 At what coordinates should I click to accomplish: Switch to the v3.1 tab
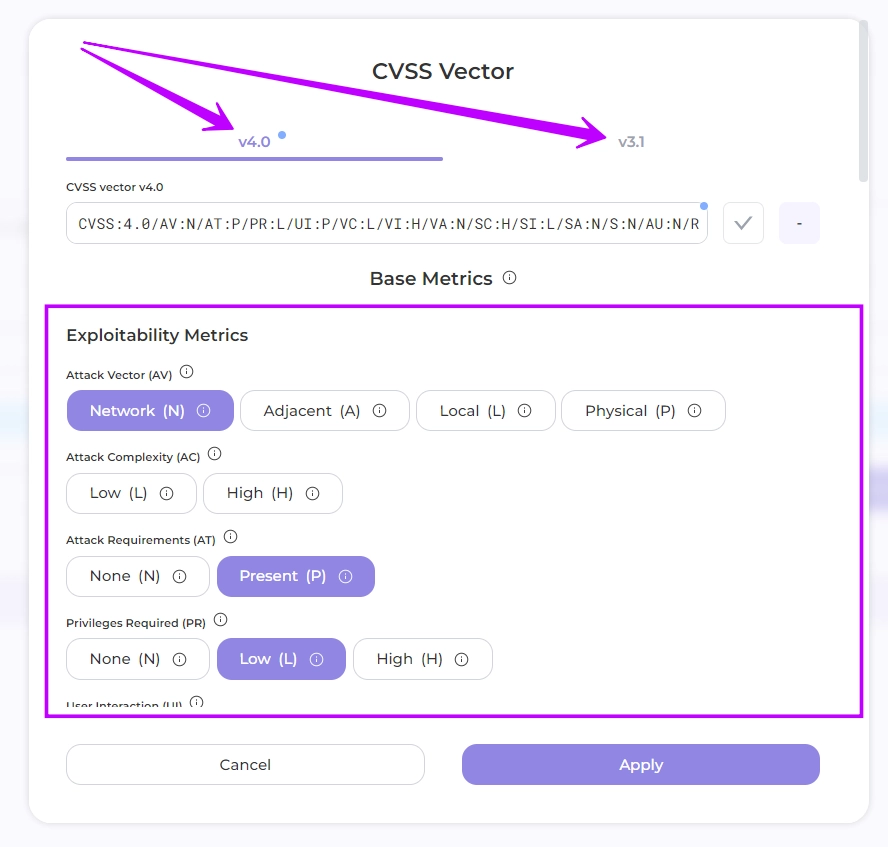[631, 142]
